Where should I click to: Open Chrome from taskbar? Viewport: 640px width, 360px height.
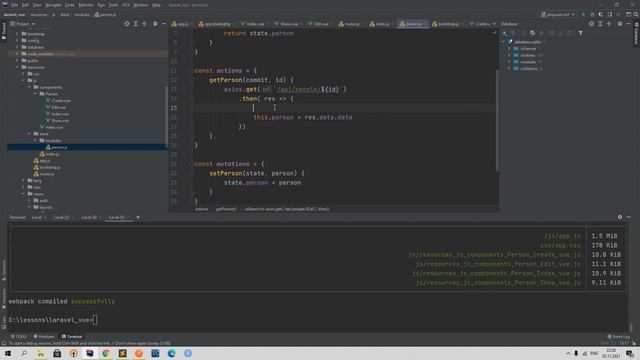point(106,353)
